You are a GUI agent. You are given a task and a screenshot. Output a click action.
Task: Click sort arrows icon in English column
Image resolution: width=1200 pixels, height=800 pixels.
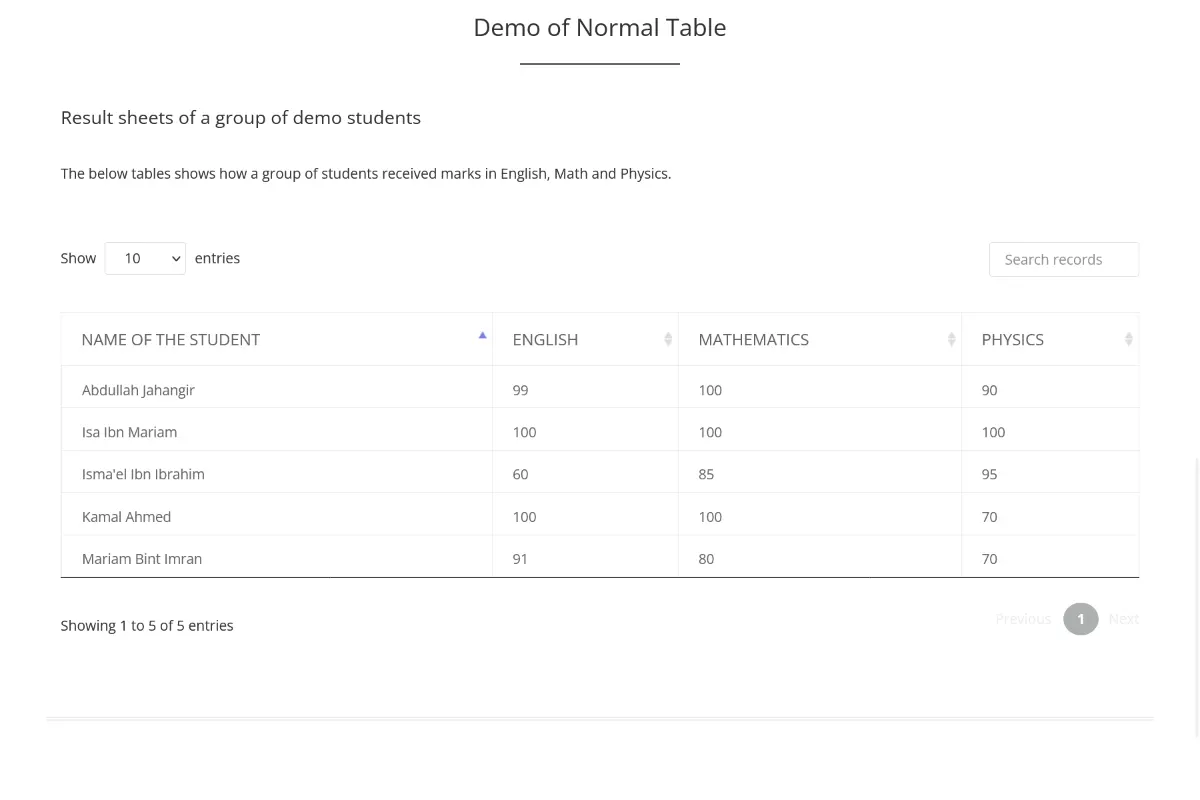(668, 339)
